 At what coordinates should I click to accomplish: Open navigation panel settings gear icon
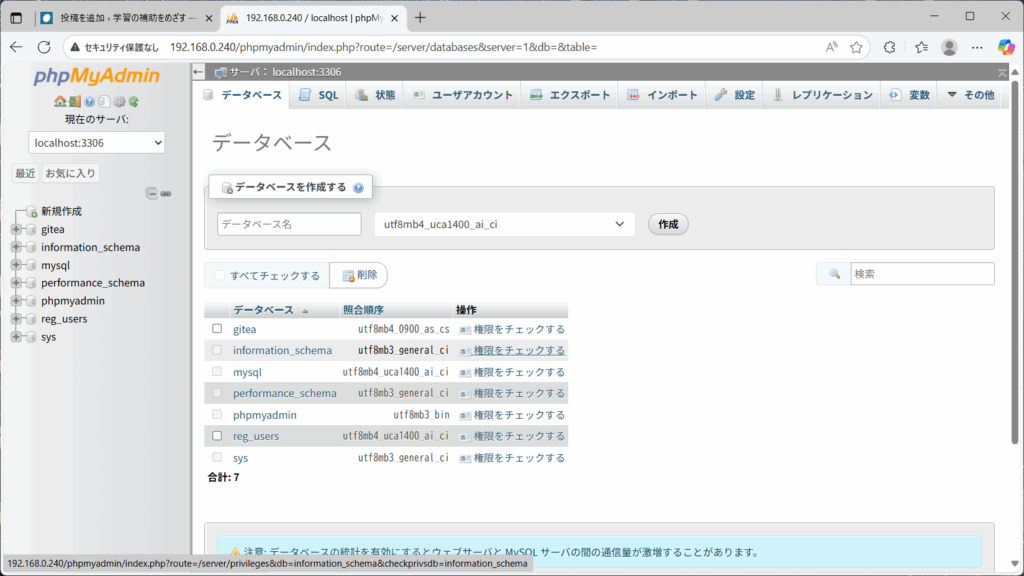tap(119, 101)
